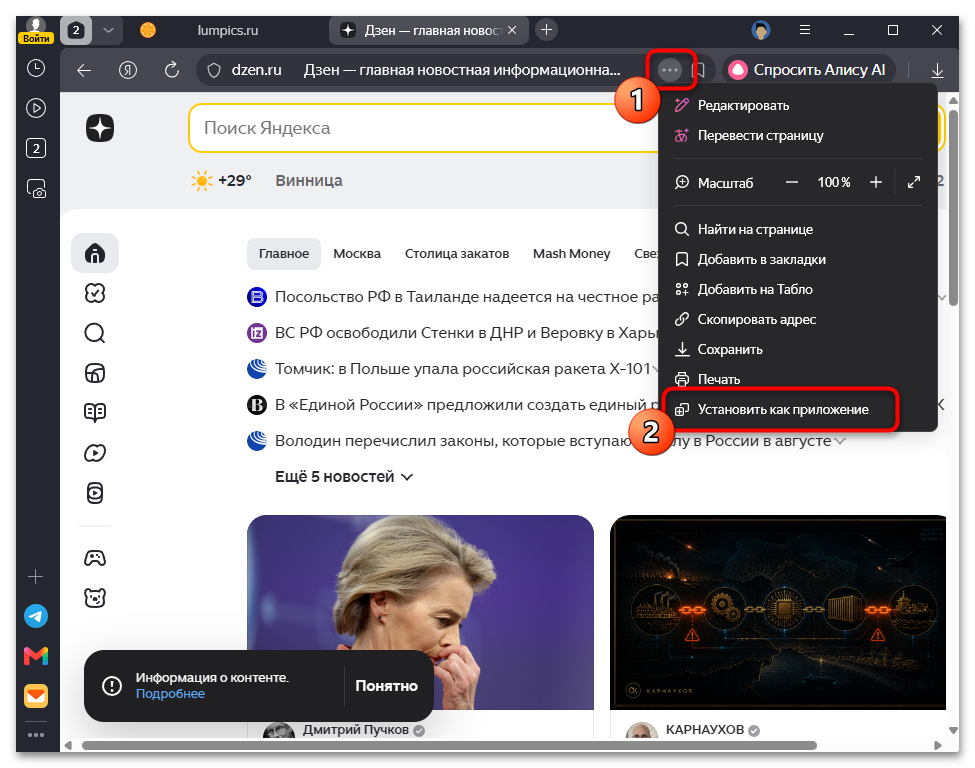This screenshot has width=975, height=768.
Task: Click the Винница location link
Action: coord(308,180)
